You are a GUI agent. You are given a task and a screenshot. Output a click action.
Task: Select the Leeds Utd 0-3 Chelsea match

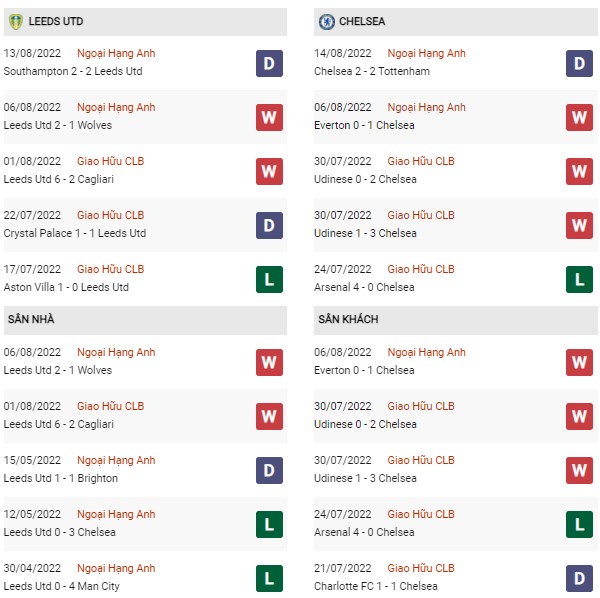[60, 532]
